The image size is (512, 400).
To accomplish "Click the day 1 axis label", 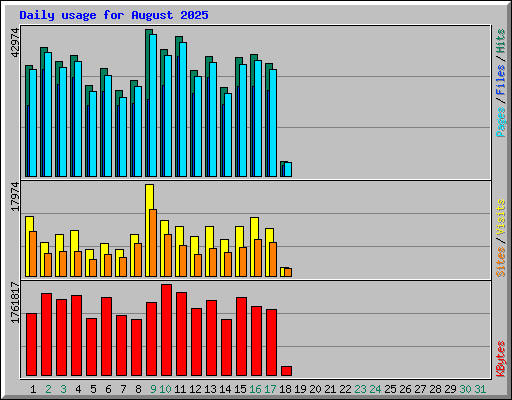I will tap(33, 389).
